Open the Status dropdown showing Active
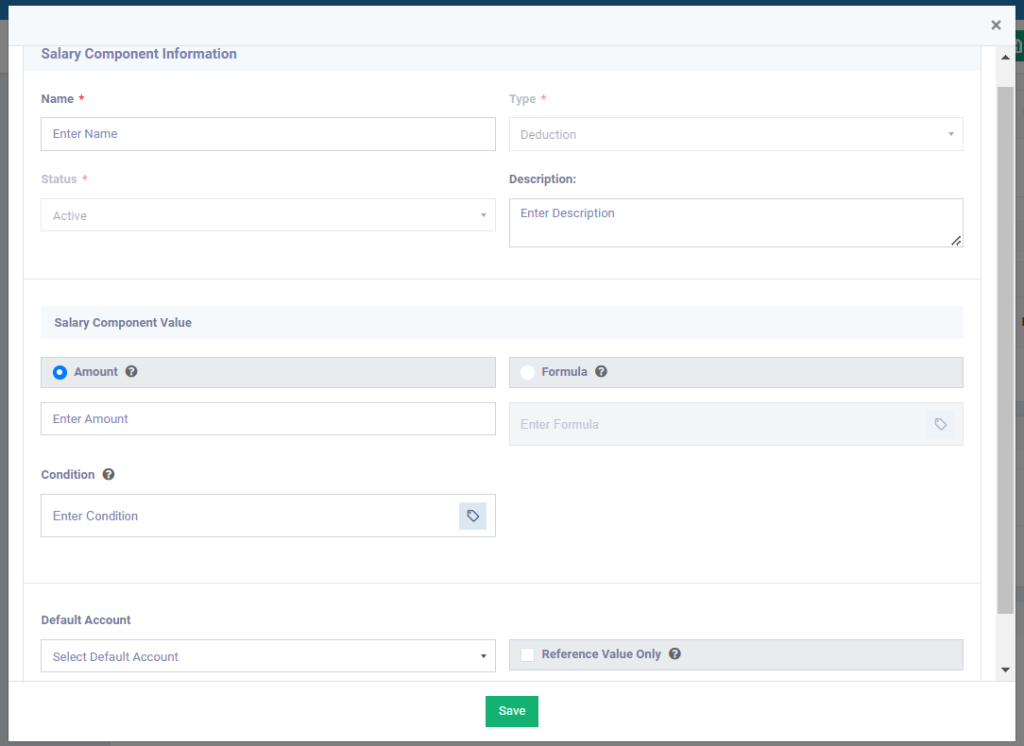Viewport: 1024px width, 746px height. [267, 215]
